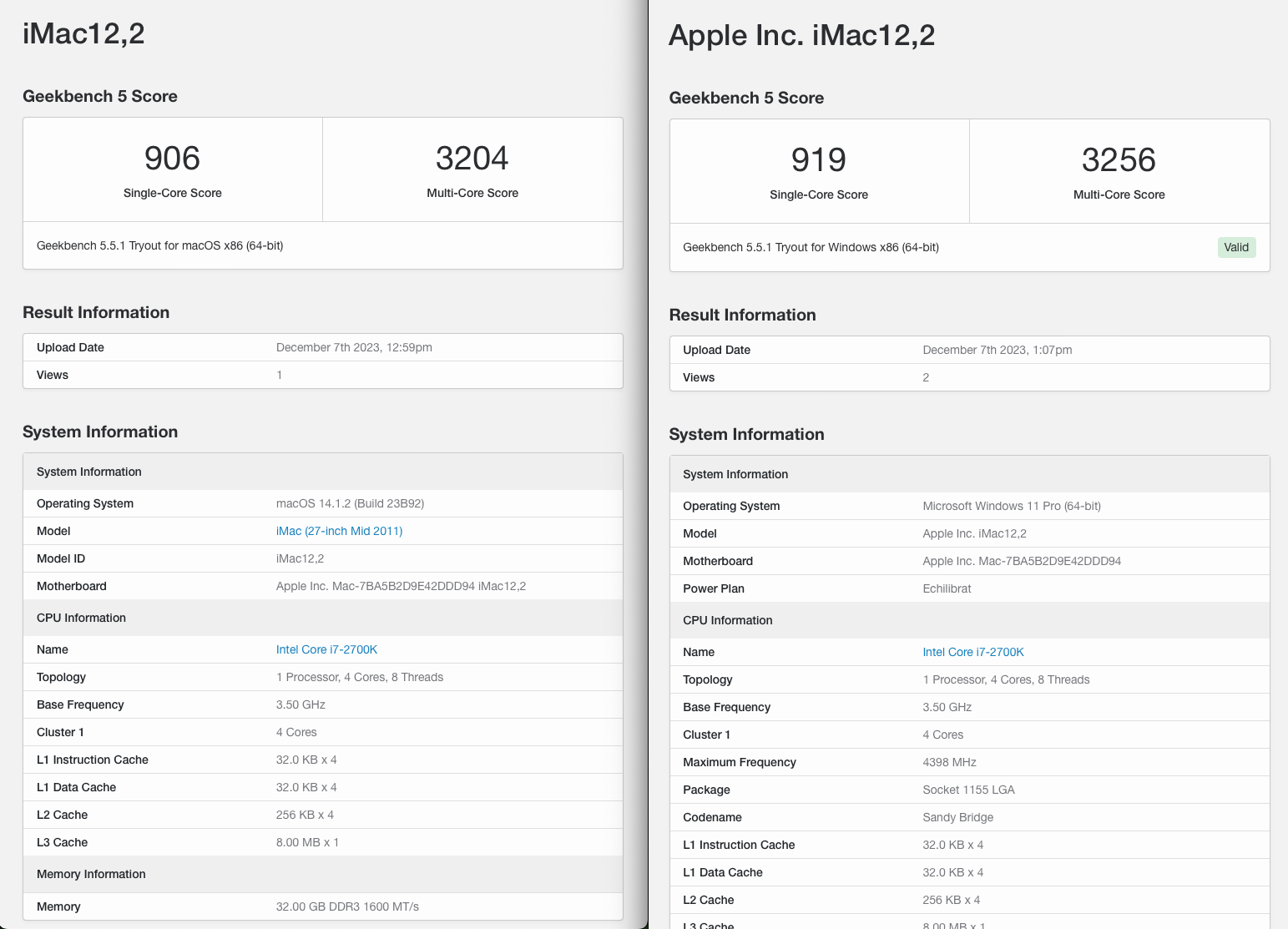Click the 3204 multi-core score
This screenshot has height=929, width=1288.
tap(472, 159)
